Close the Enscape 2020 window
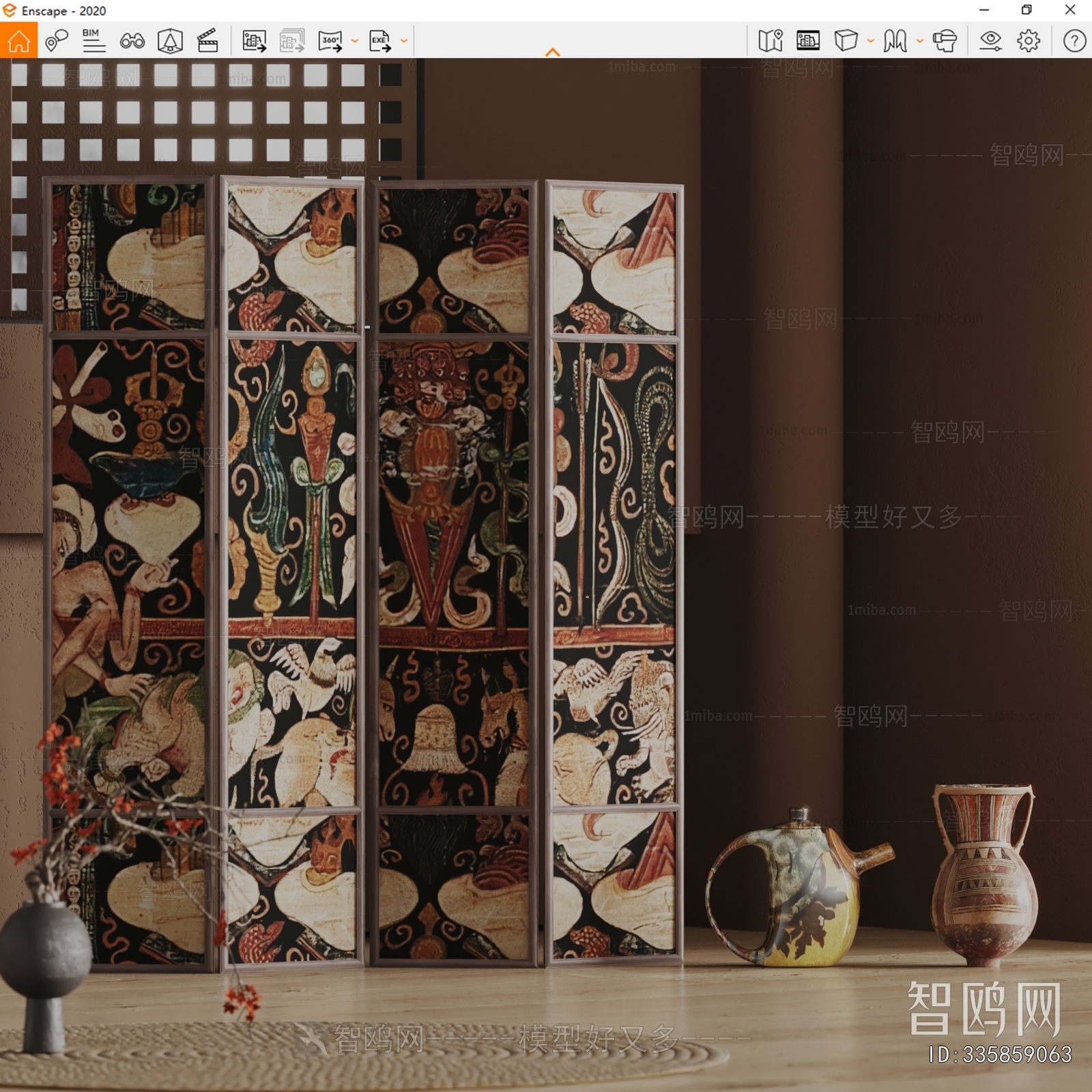The width and height of the screenshot is (1092, 1092). click(x=1070, y=10)
